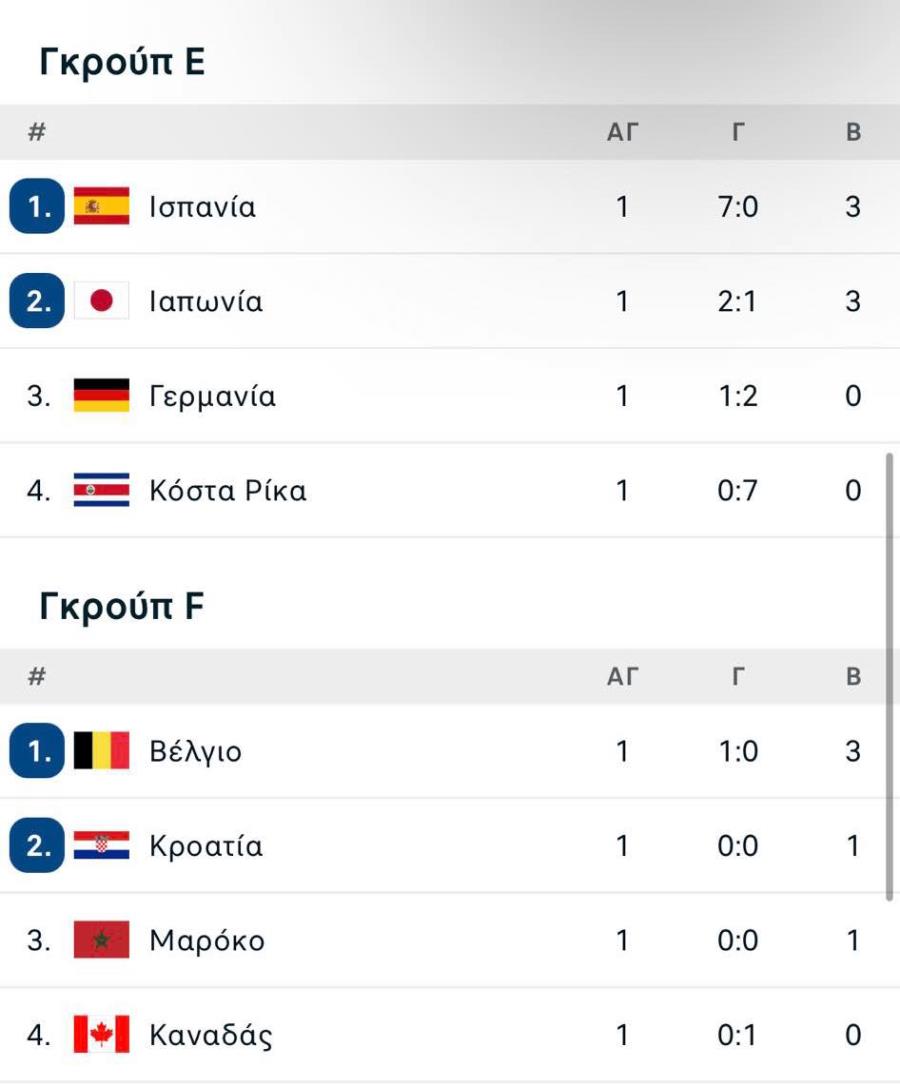Click the Spain flag icon

101,206
